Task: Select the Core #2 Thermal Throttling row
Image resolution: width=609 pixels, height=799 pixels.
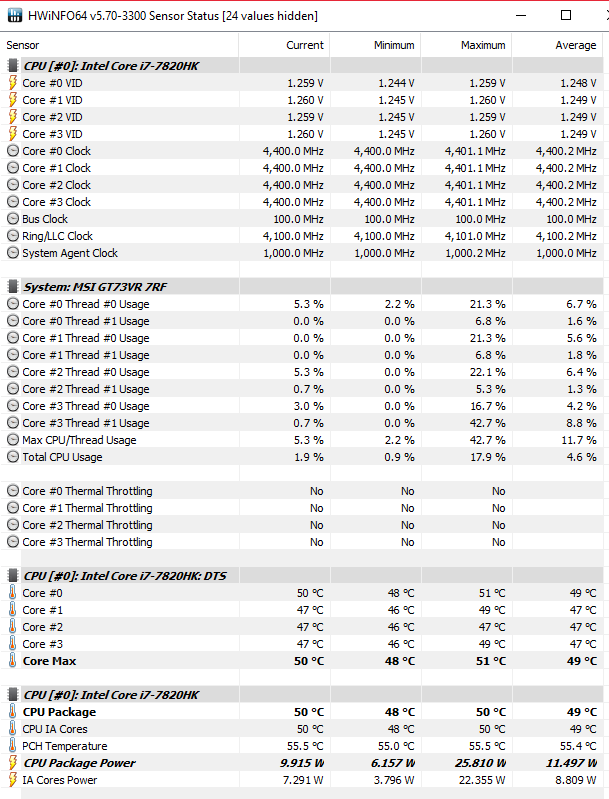Action: tap(302, 525)
